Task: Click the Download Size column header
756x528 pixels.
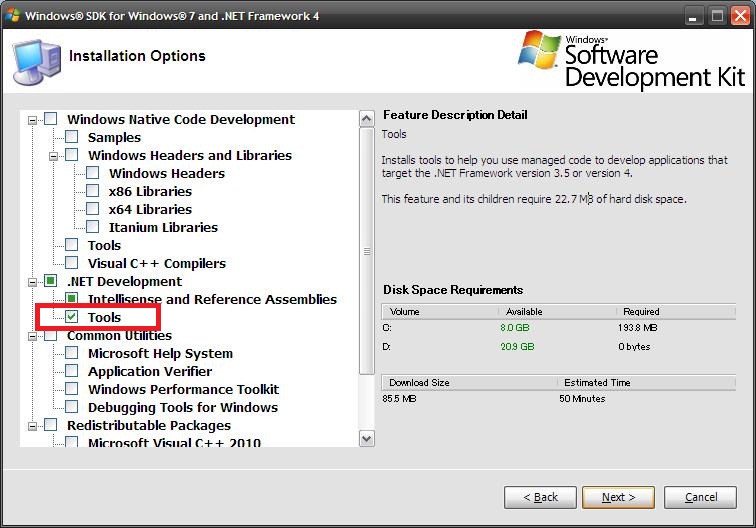Action: pyautogui.click(x=469, y=382)
